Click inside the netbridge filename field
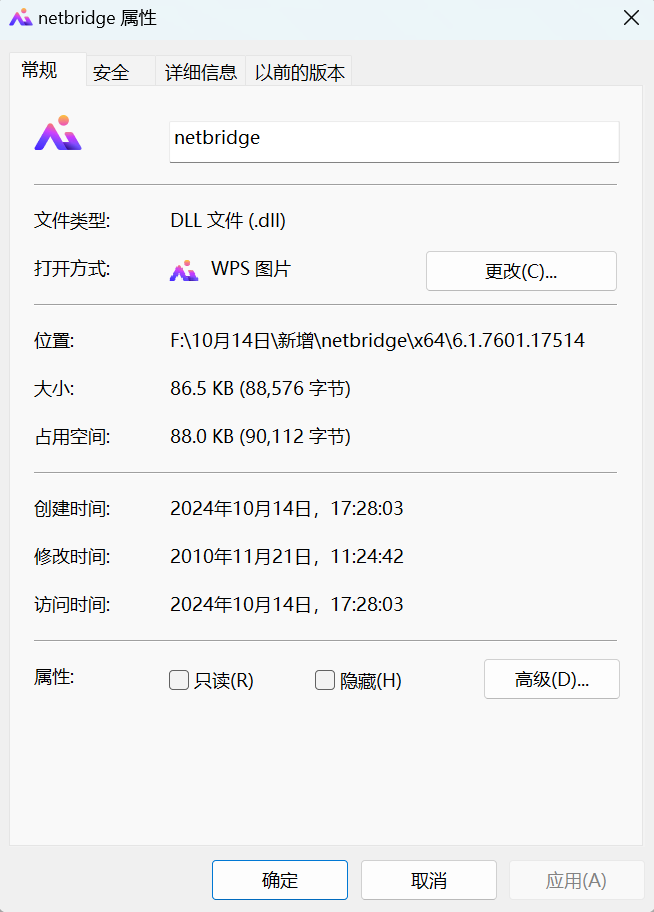The height and width of the screenshot is (912, 654). (x=393, y=141)
